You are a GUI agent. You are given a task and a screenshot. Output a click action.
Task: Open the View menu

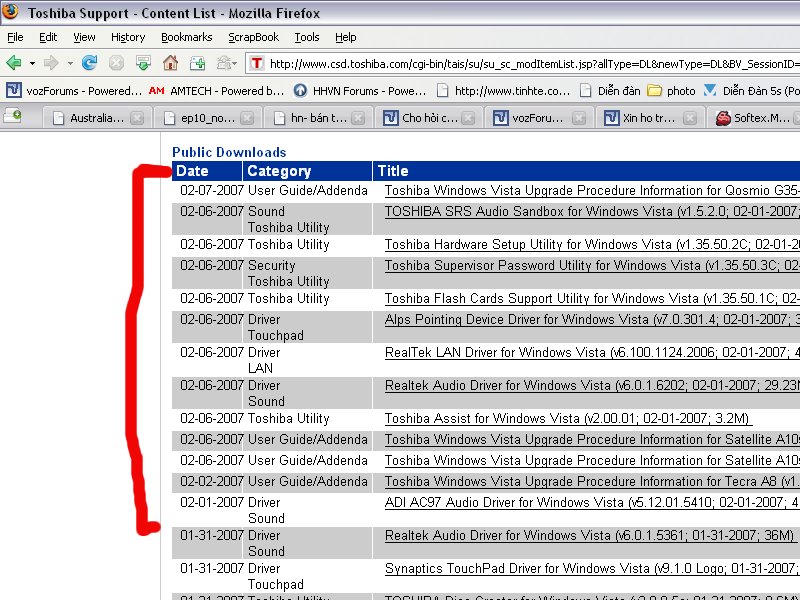click(x=84, y=37)
